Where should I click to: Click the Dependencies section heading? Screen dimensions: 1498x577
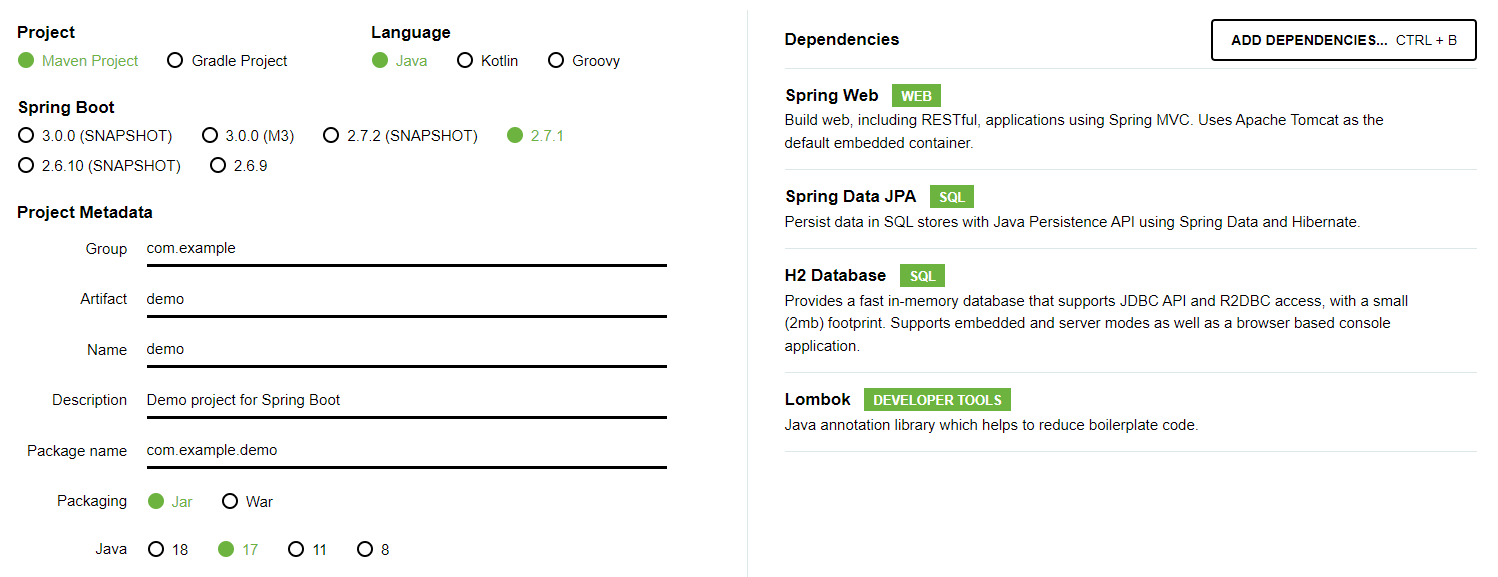[x=842, y=40]
